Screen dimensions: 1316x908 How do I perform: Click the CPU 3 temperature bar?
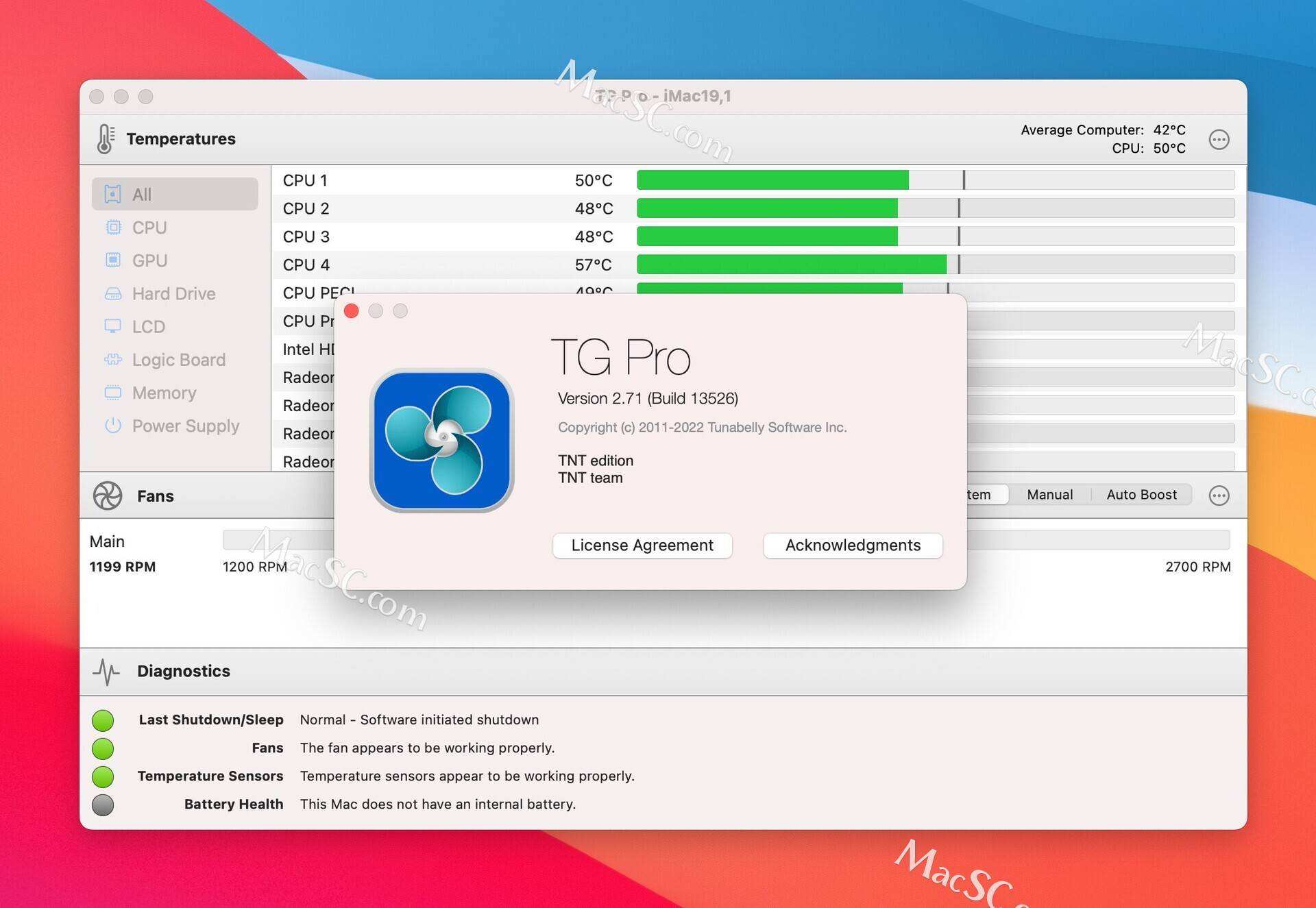(x=936, y=236)
